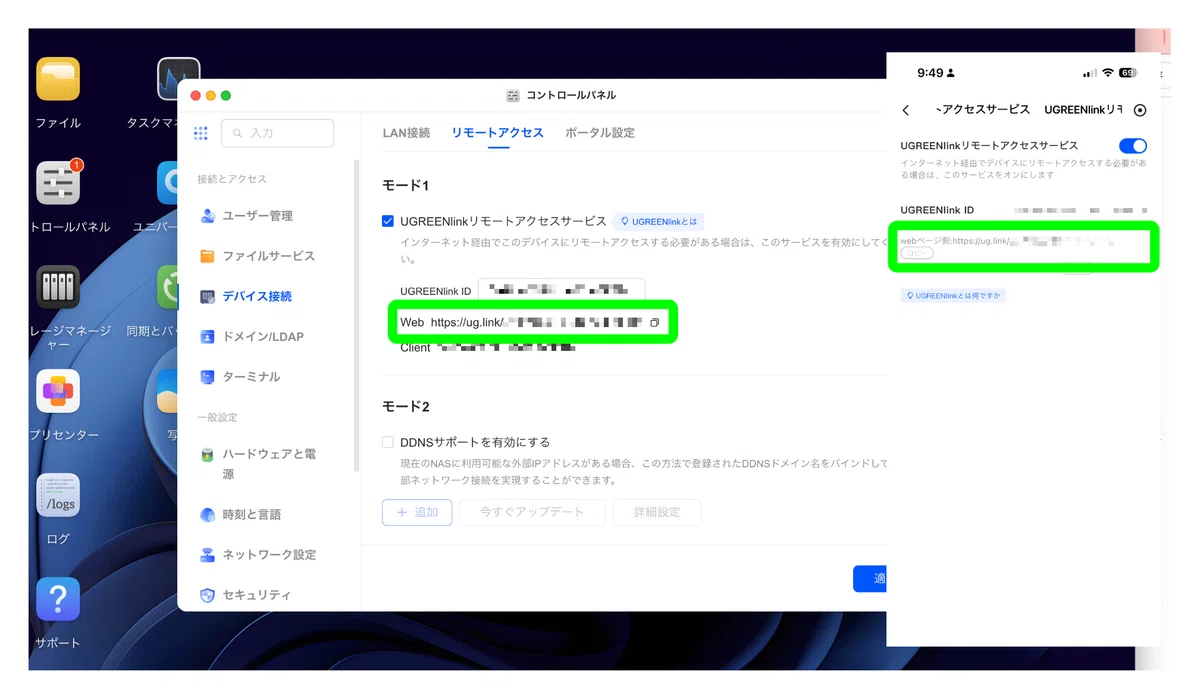Click the 今すぐアップデート button
This screenshot has height=700, width=1200.
tap(533, 512)
